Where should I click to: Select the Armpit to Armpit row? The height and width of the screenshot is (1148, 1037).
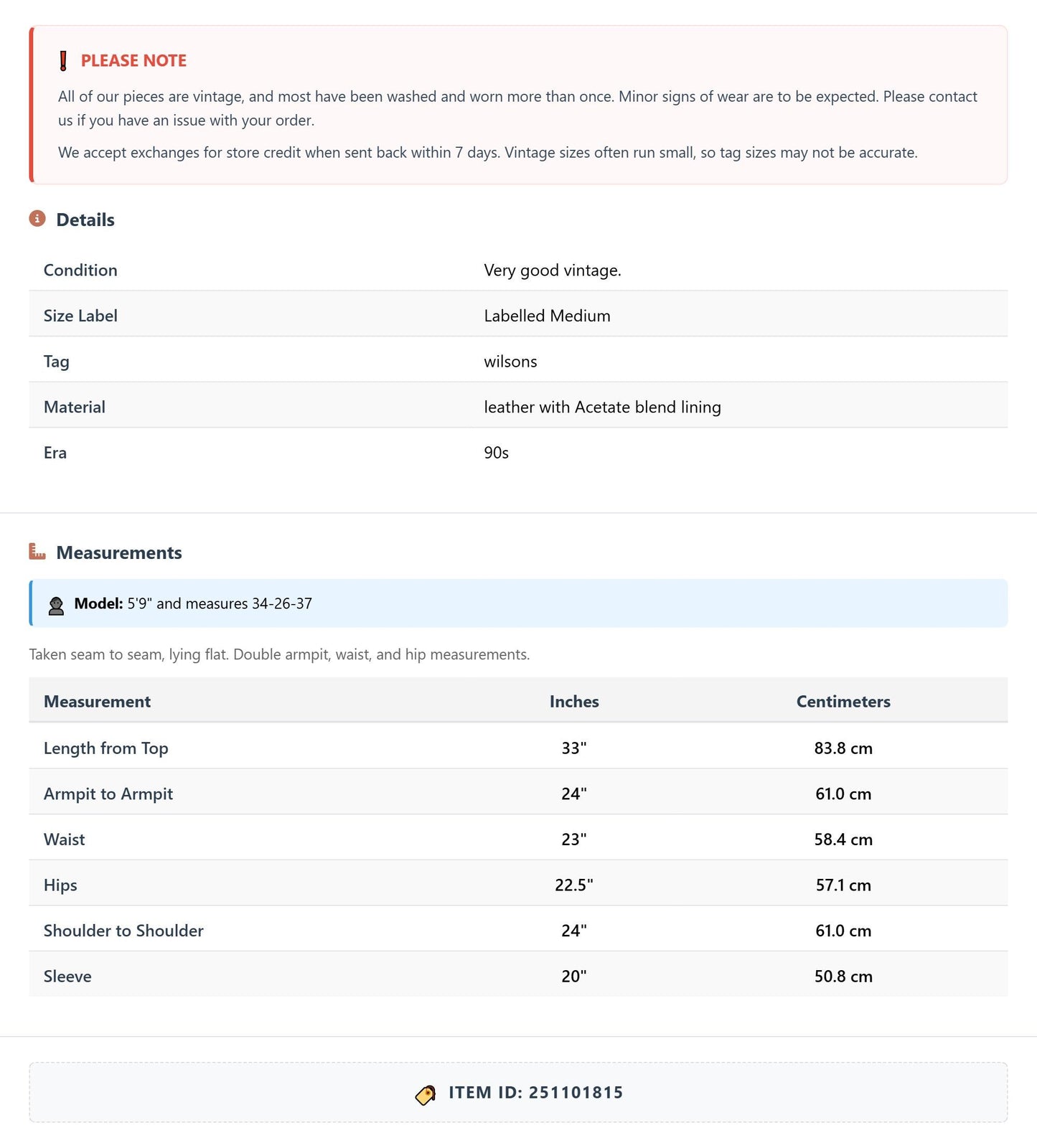pyautogui.click(x=518, y=792)
